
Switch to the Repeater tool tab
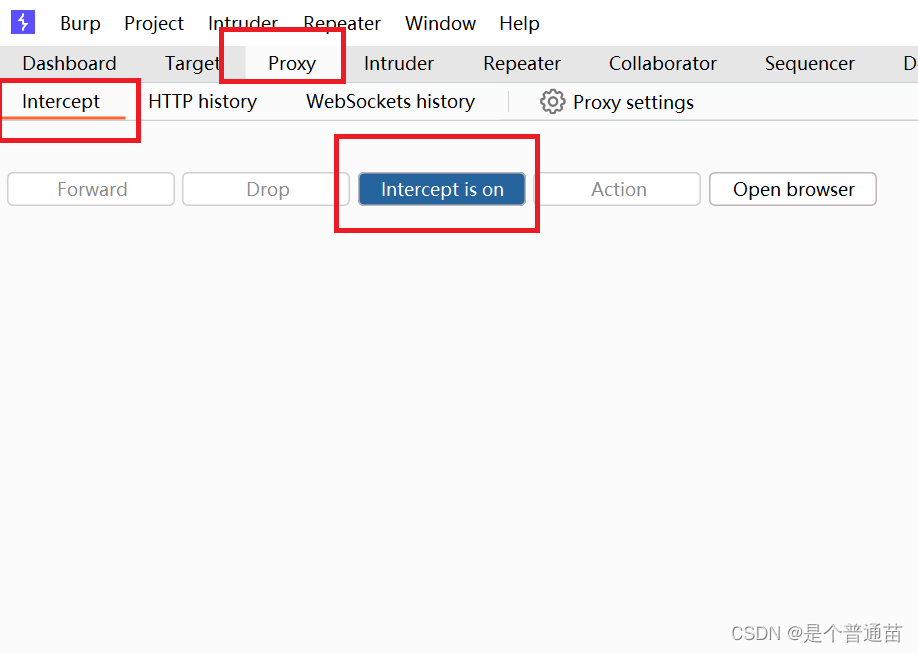click(x=522, y=63)
